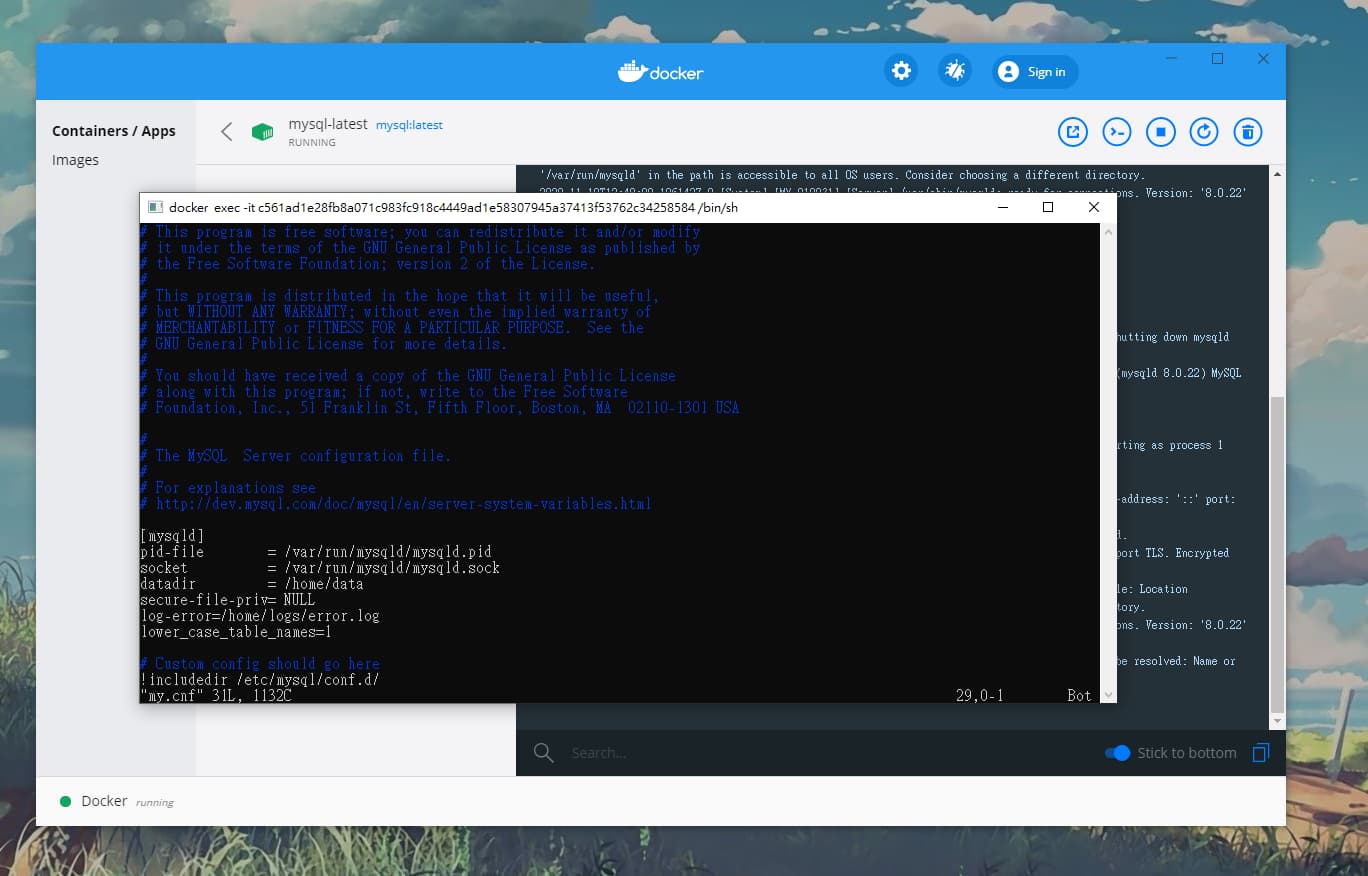Click the dev.mysql.com URL comment line
This screenshot has height=876, width=1368.
(x=396, y=504)
